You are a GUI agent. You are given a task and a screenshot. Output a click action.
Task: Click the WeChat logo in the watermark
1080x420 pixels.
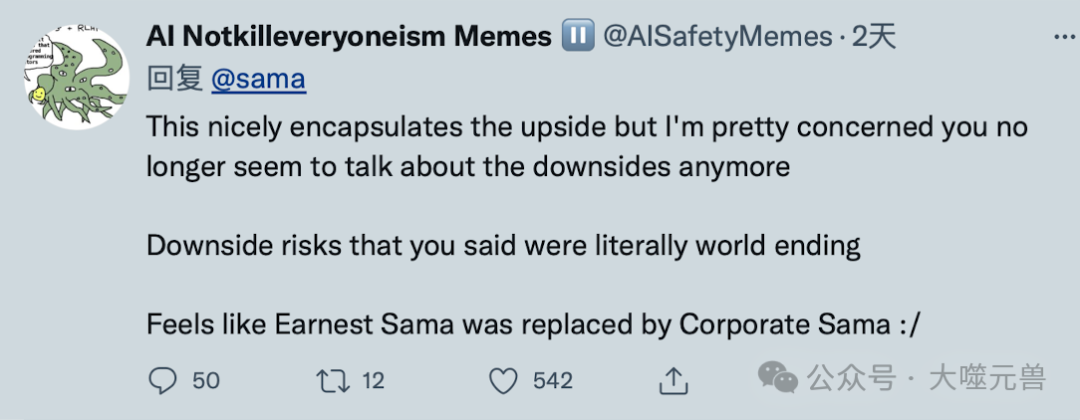click(777, 377)
